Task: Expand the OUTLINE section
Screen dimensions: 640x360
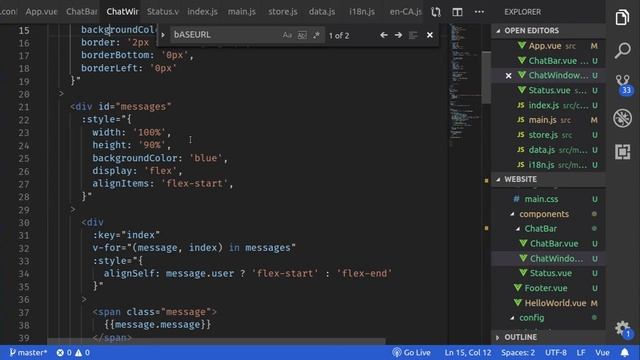Action: 548,337
